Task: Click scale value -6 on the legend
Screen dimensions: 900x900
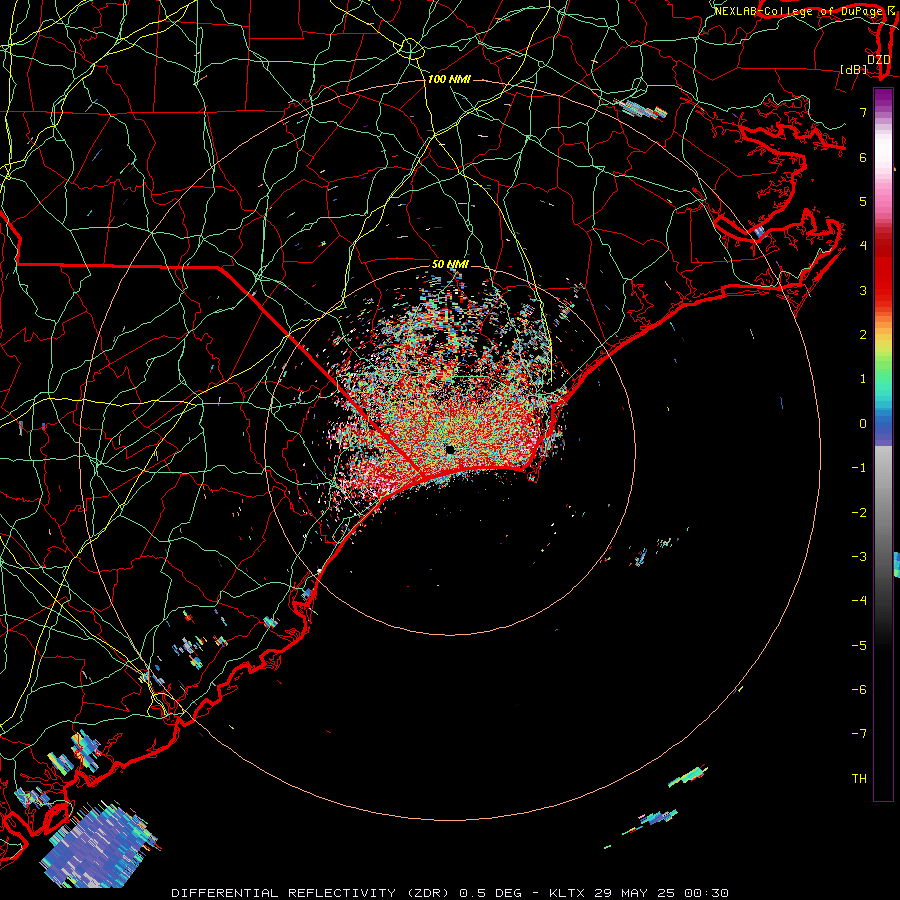Action: (x=859, y=690)
